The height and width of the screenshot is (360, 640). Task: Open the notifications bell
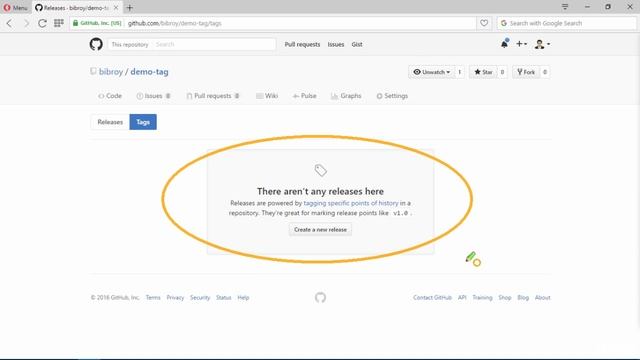click(x=504, y=44)
